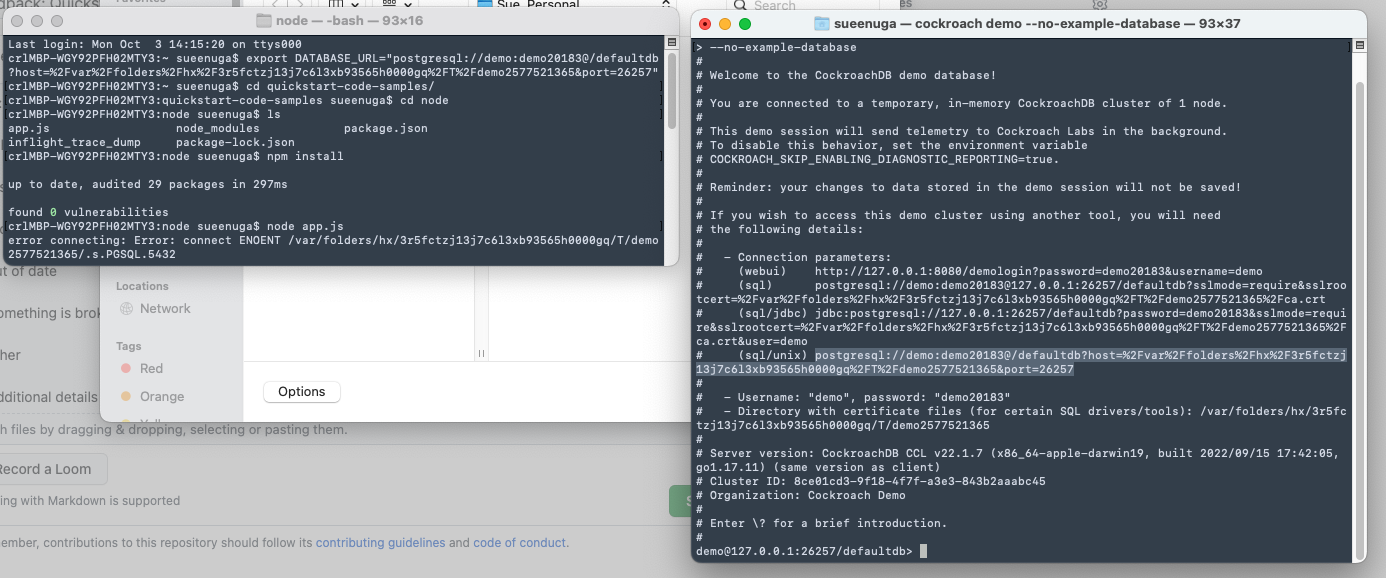Image resolution: width=1386 pixels, height=578 pixels.
Task: Open the contributing guidelines link
Action: (380, 543)
